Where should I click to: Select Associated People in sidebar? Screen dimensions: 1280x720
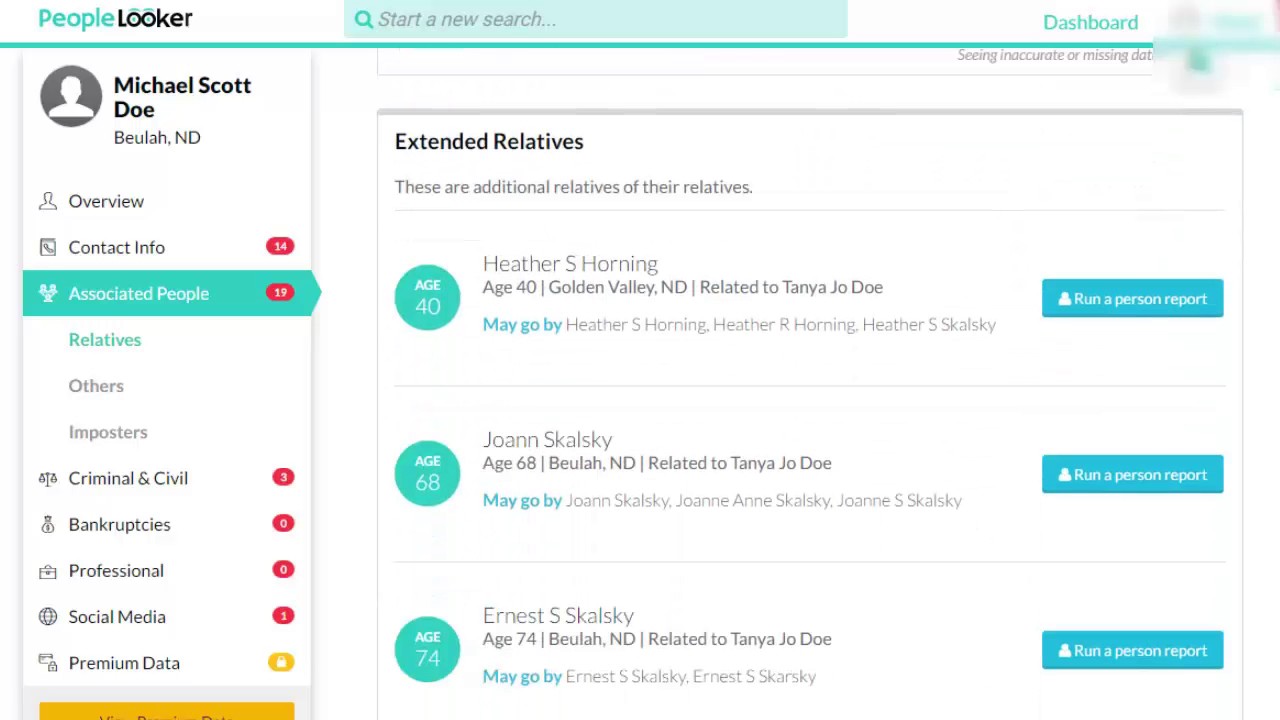click(x=138, y=293)
